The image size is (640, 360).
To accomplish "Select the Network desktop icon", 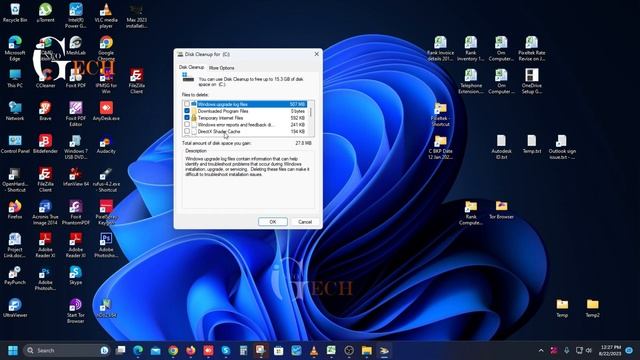I will pyautogui.click(x=15, y=111).
